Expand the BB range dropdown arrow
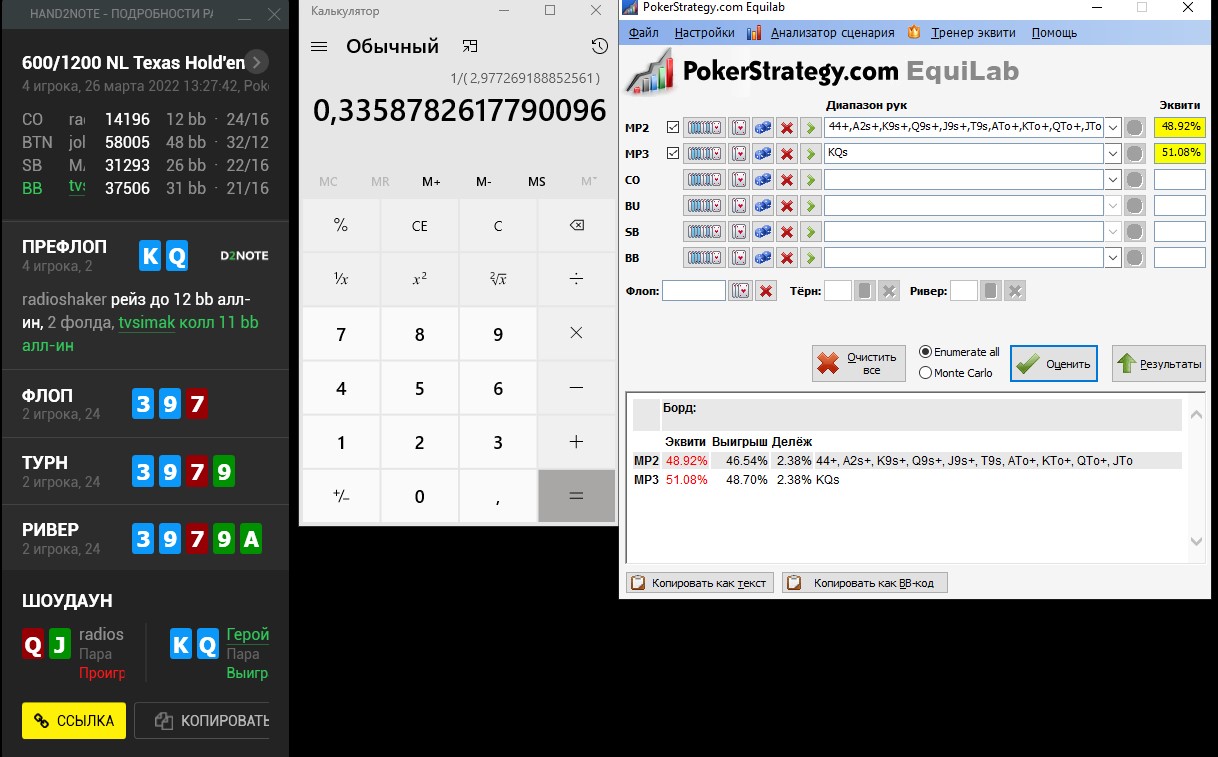The image size is (1218, 757). pyautogui.click(x=1112, y=258)
